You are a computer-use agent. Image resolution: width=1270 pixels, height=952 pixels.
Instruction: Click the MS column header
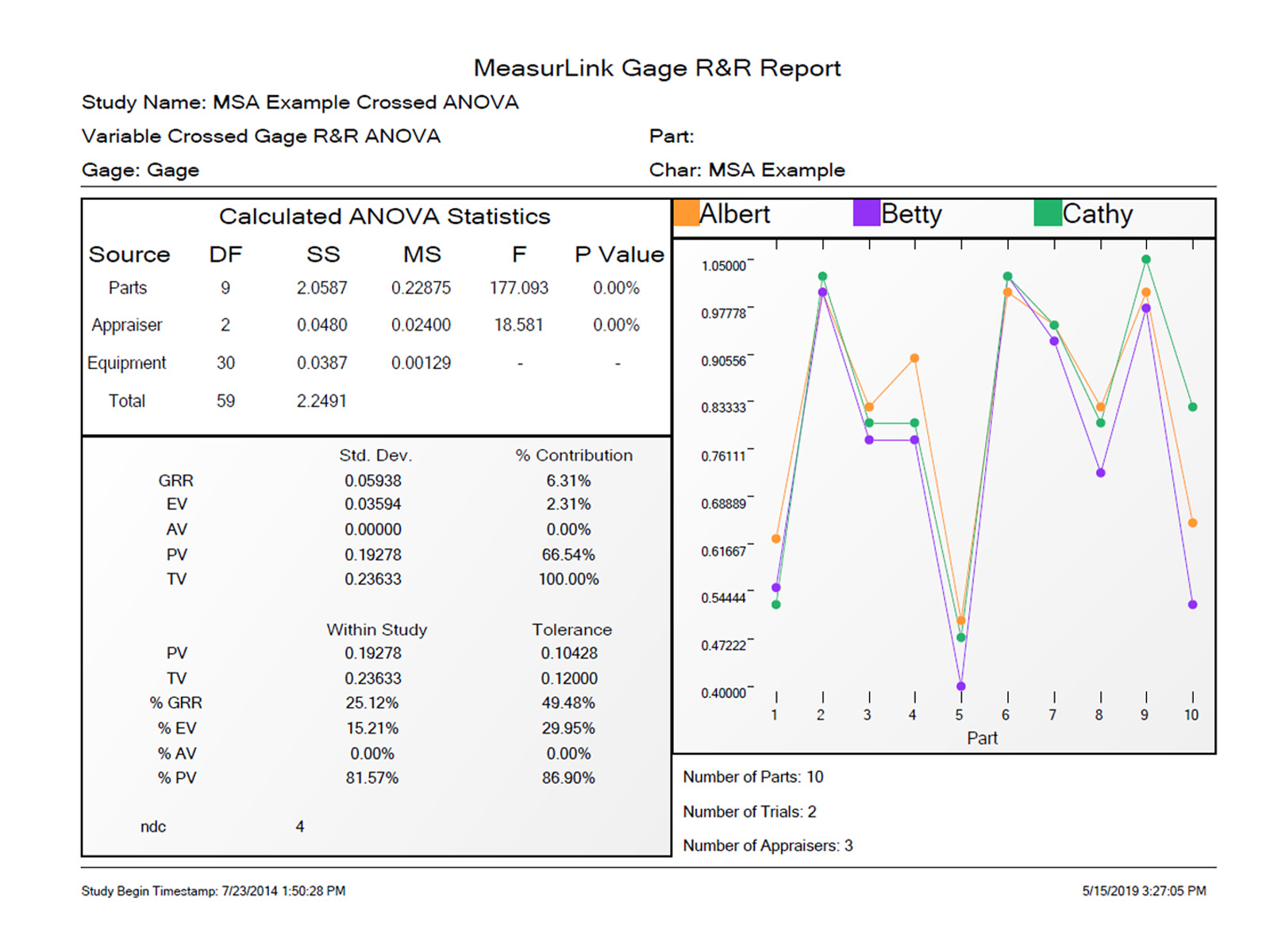[421, 255]
